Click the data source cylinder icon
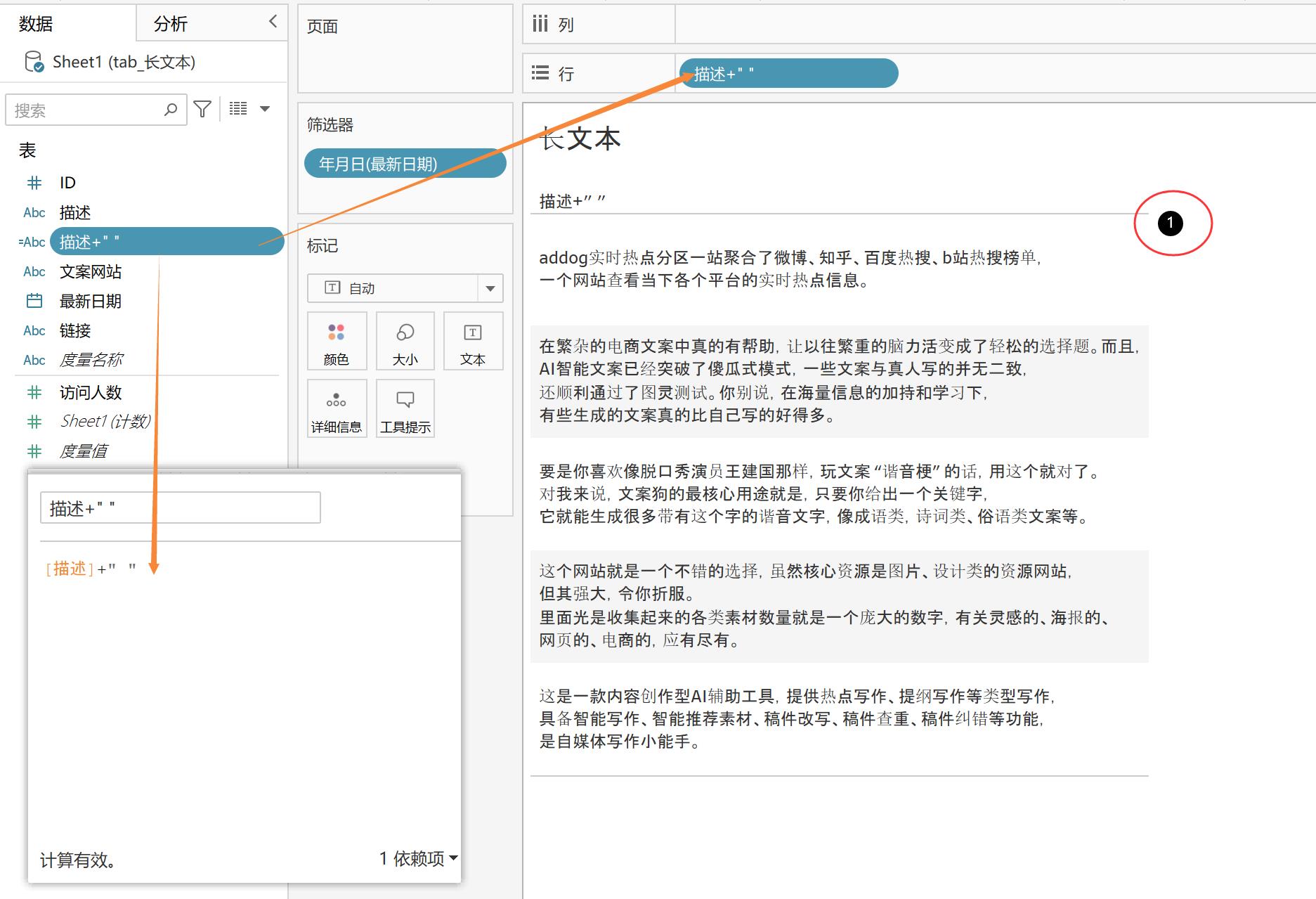1316x899 pixels. (x=33, y=62)
